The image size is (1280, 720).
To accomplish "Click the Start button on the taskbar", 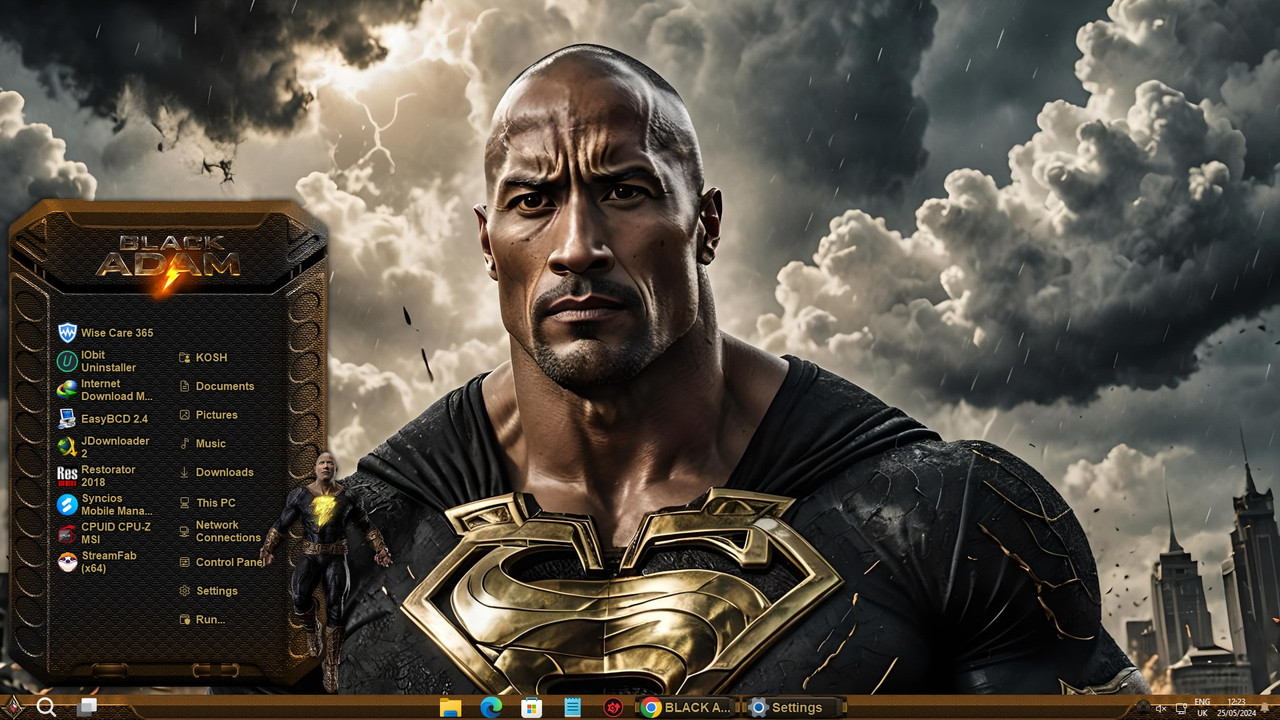I will [x=13, y=707].
